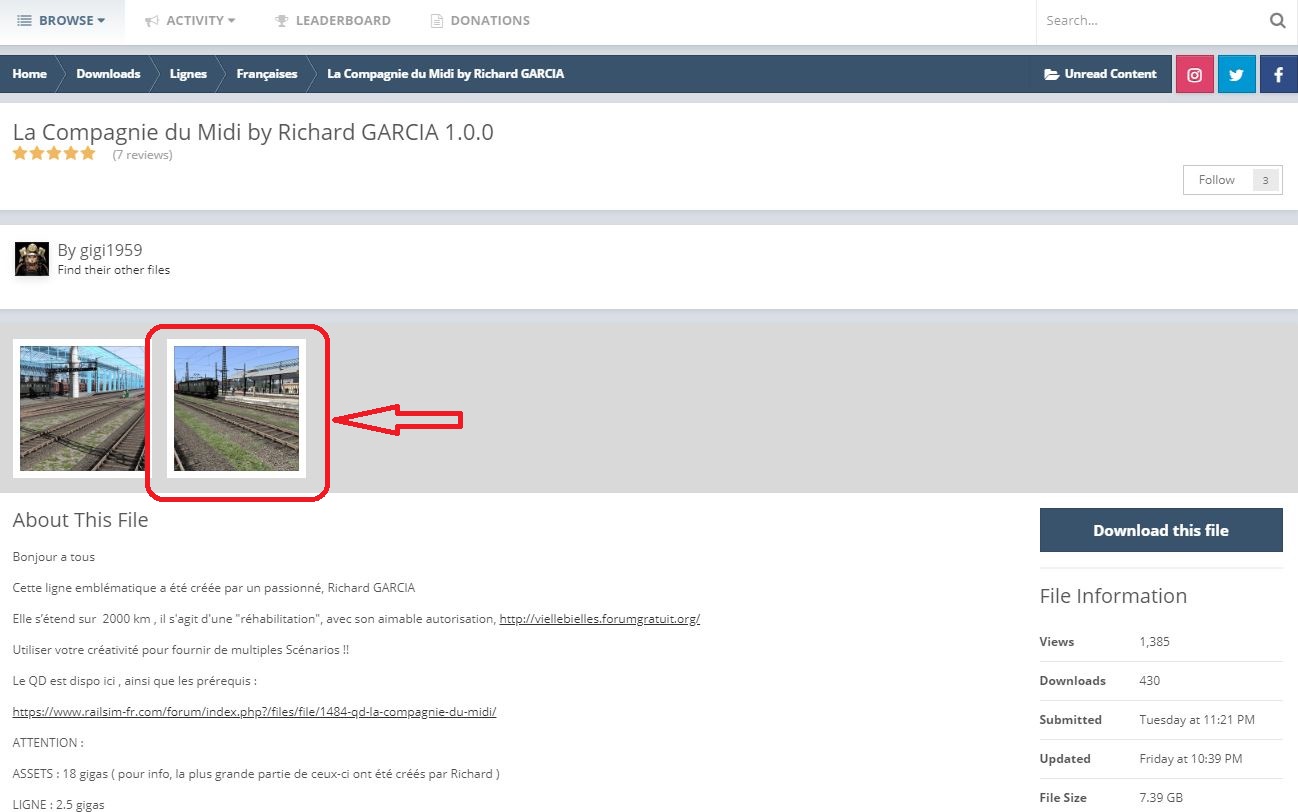This screenshot has height=812, width=1298.
Task: Open the Twitter social link
Action: pyautogui.click(x=1237, y=74)
